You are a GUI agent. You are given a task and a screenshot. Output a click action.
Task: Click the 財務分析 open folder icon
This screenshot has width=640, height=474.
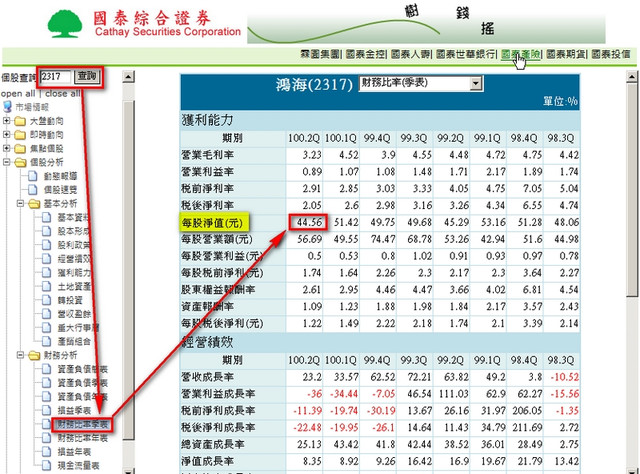click(34, 356)
